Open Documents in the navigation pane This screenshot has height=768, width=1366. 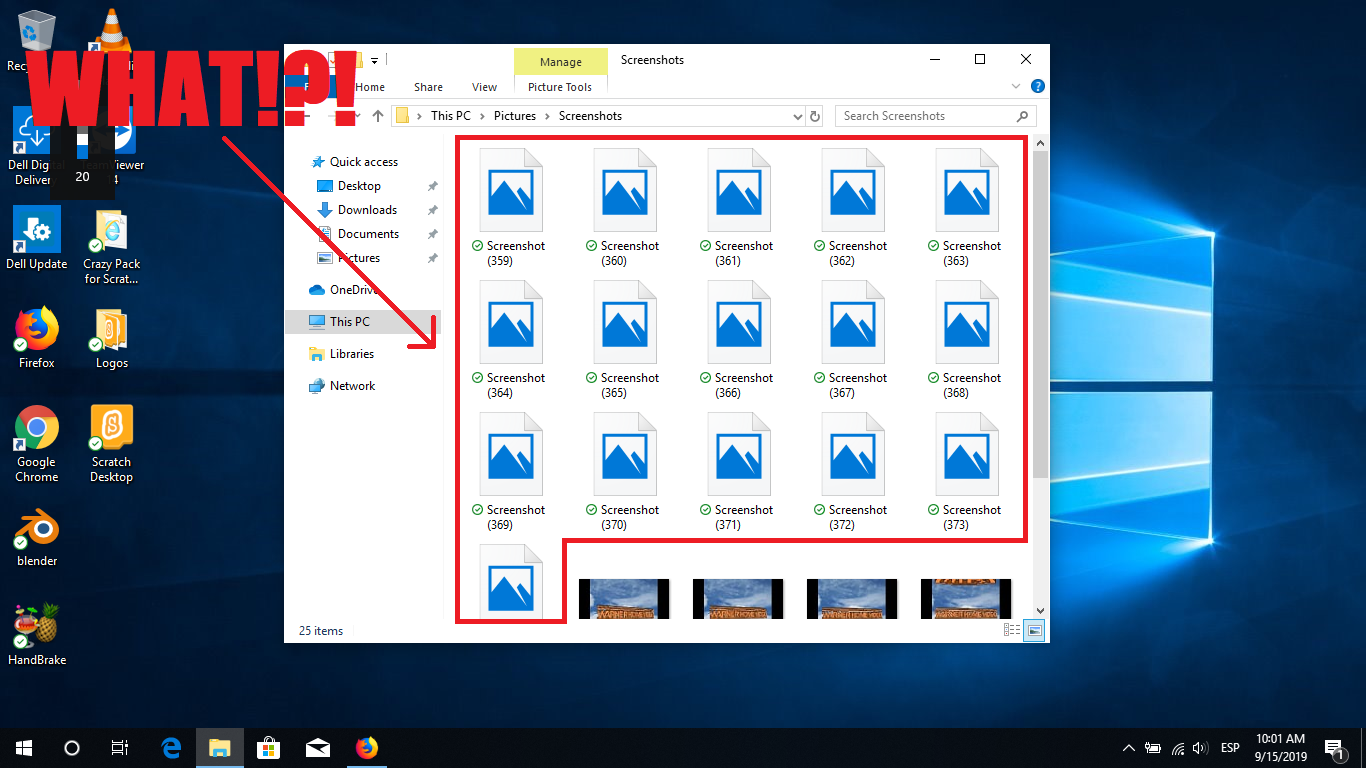tap(368, 234)
